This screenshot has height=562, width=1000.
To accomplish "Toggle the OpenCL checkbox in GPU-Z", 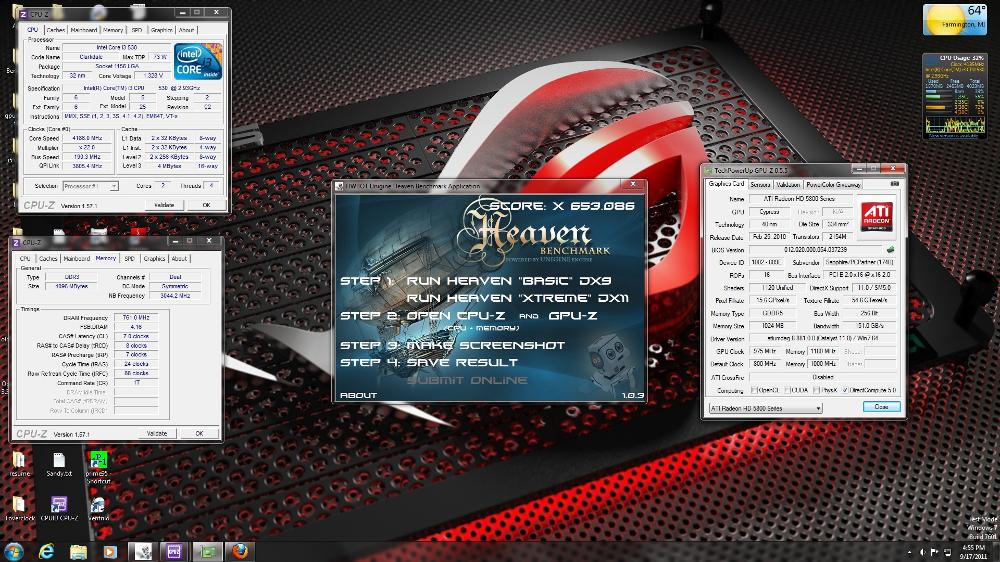I will tap(754, 390).
